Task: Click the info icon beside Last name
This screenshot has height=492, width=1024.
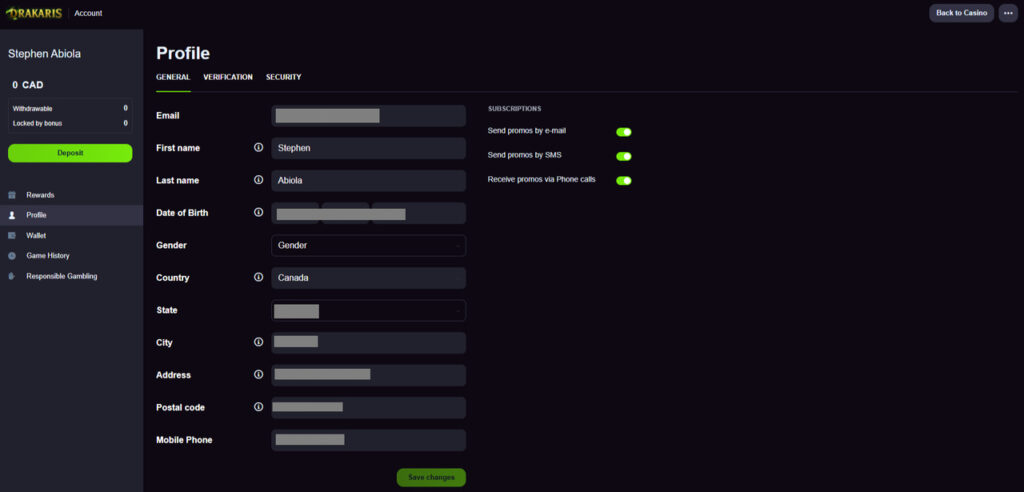Action: point(259,180)
